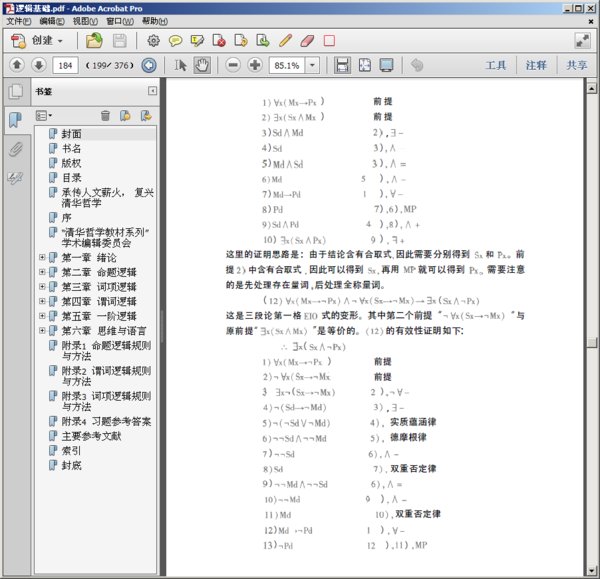Select the highlight text tool

[197, 40]
